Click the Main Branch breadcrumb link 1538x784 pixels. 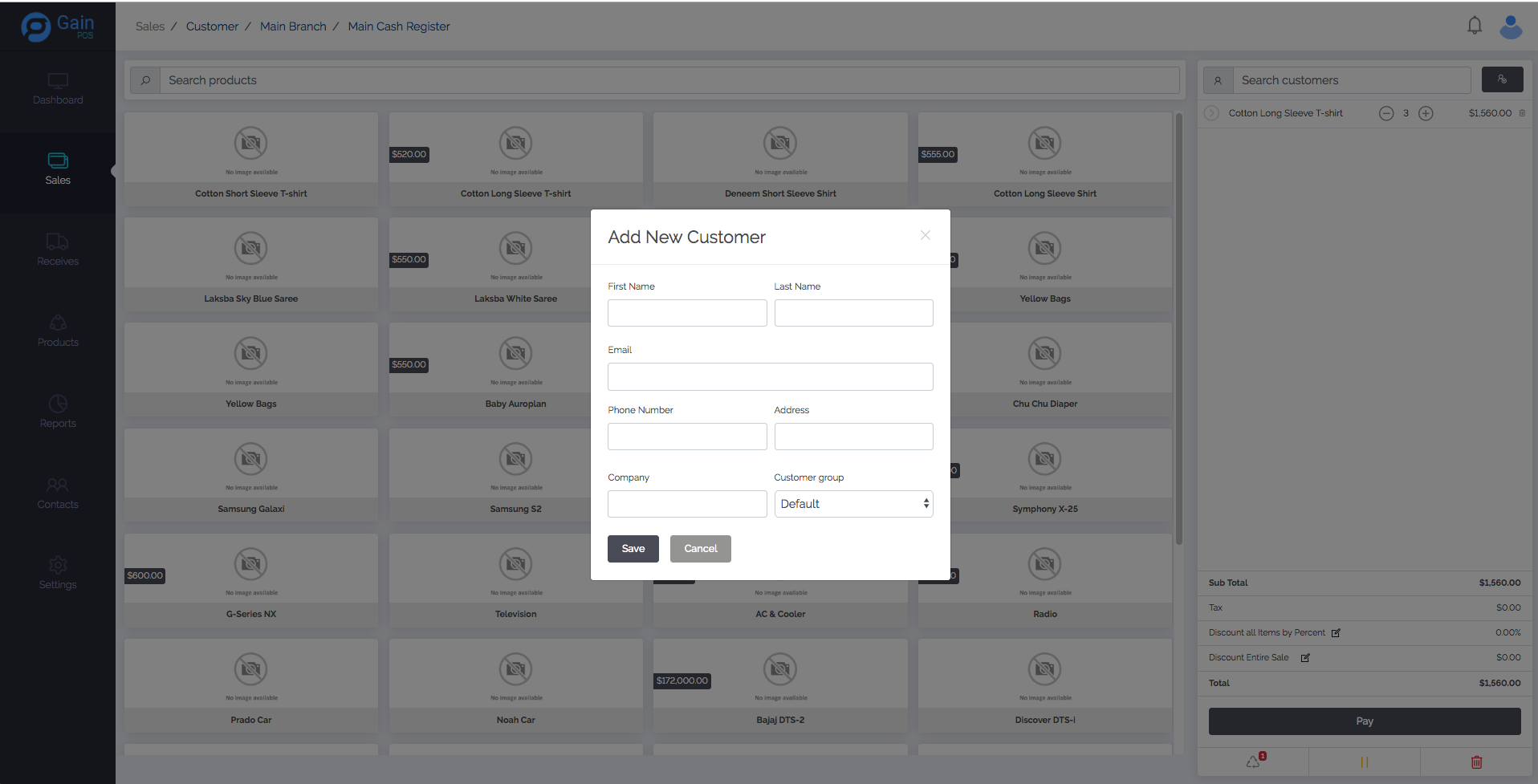pyautogui.click(x=293, y=26)
